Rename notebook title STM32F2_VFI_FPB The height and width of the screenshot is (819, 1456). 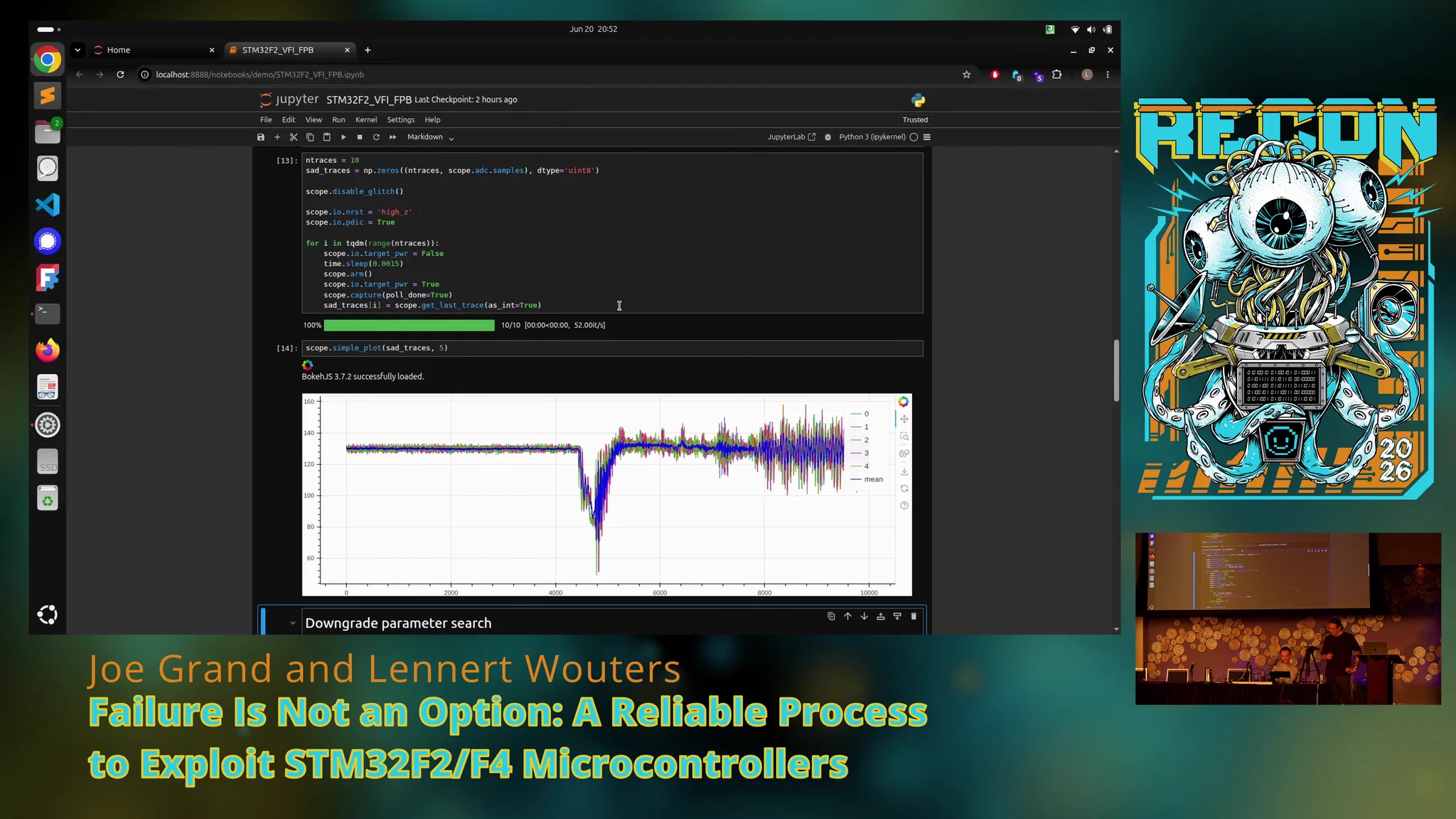pyautogui.click(x=369, y=100)
